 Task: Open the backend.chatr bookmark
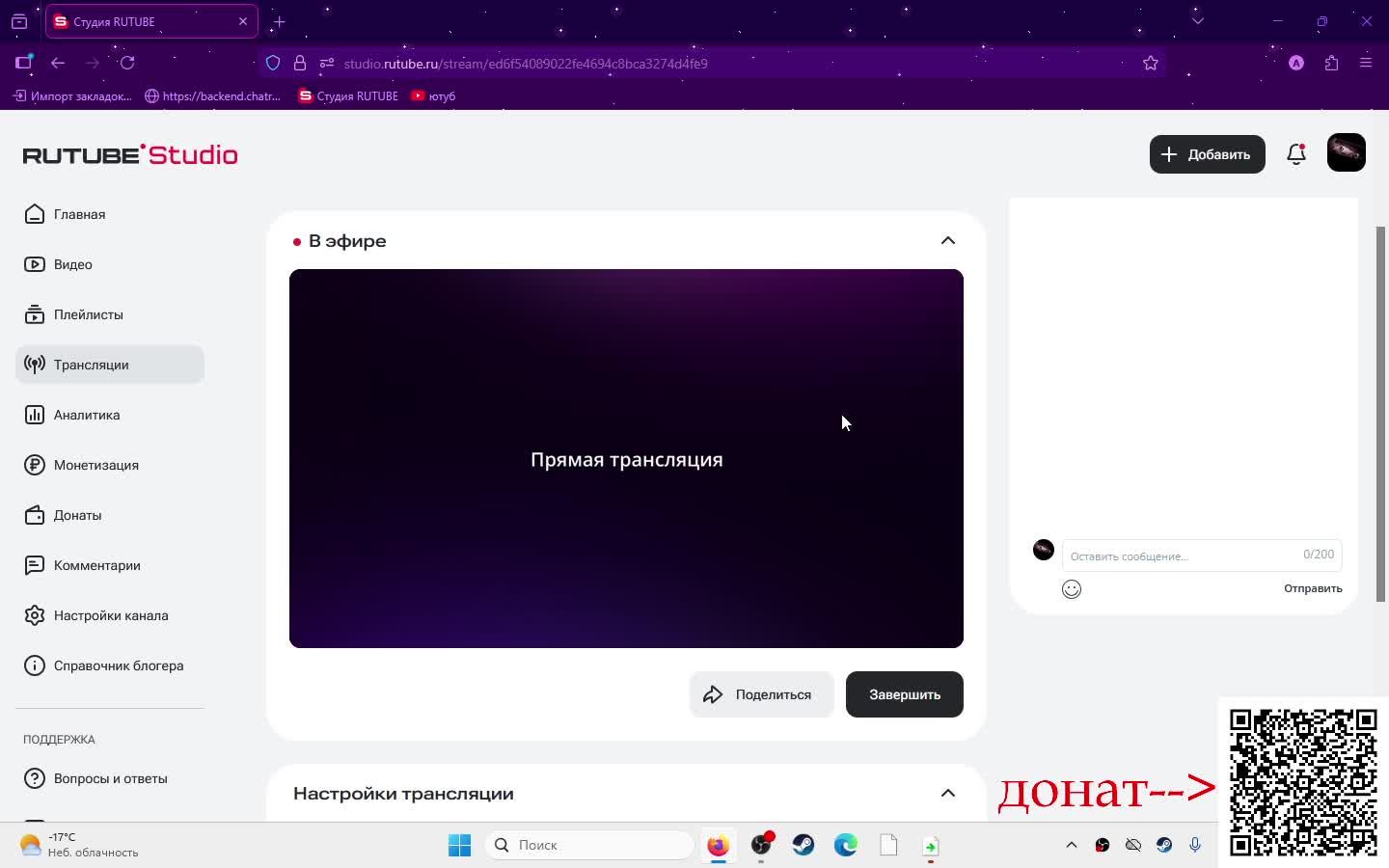(x=212, y=95)
